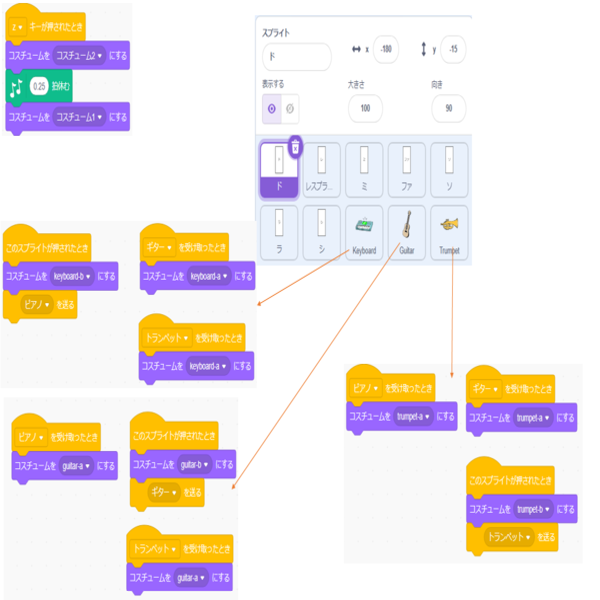The height and width of the screenshot is (600, 600).
Task: Edit the size field showing 100
Action: pos(365,108)
